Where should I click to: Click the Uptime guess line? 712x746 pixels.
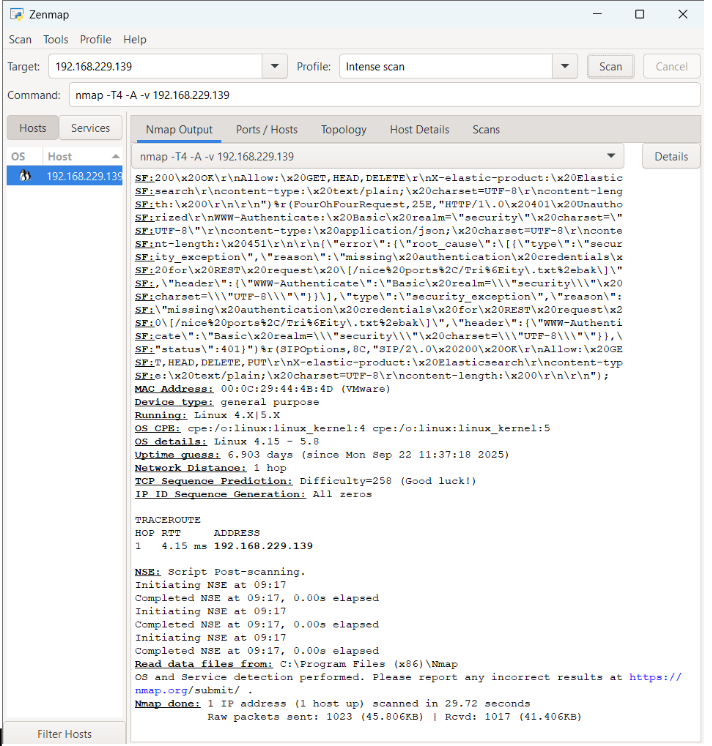322,455
